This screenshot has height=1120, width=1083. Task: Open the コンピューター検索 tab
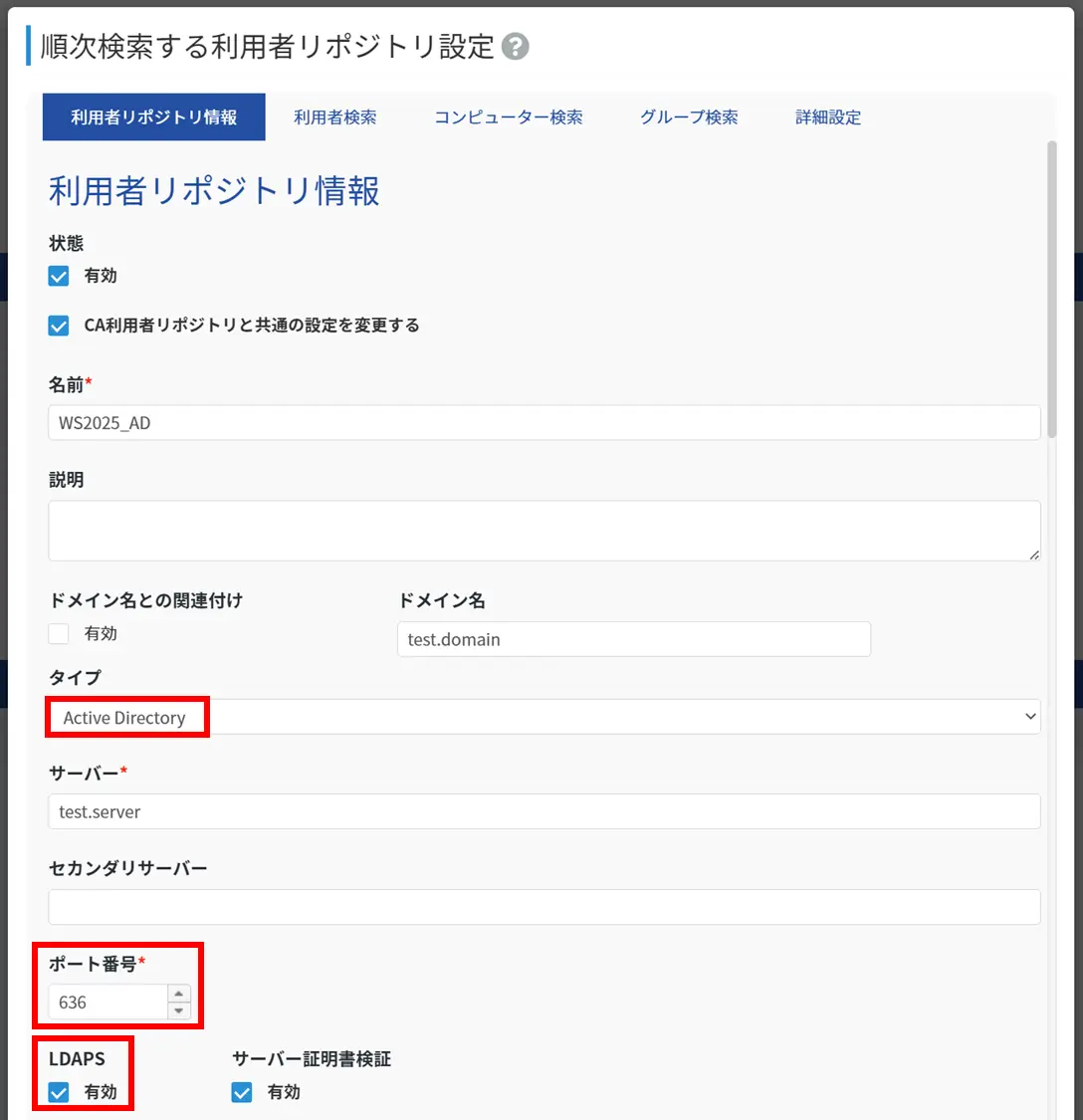[508, 117]
